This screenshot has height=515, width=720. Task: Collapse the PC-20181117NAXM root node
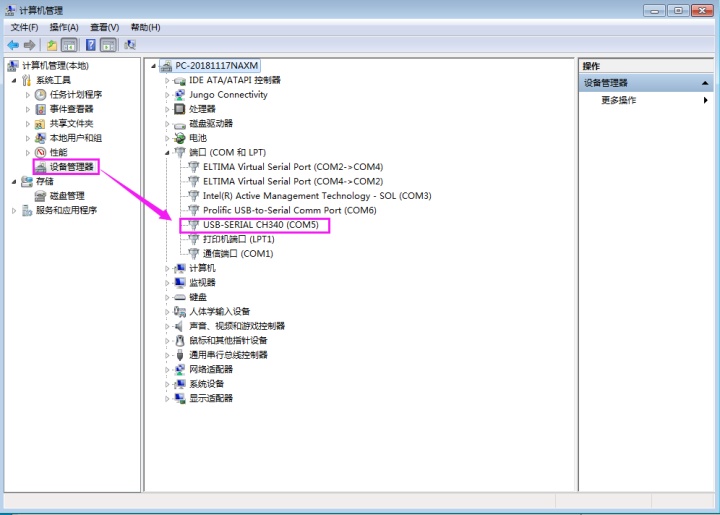153,66
